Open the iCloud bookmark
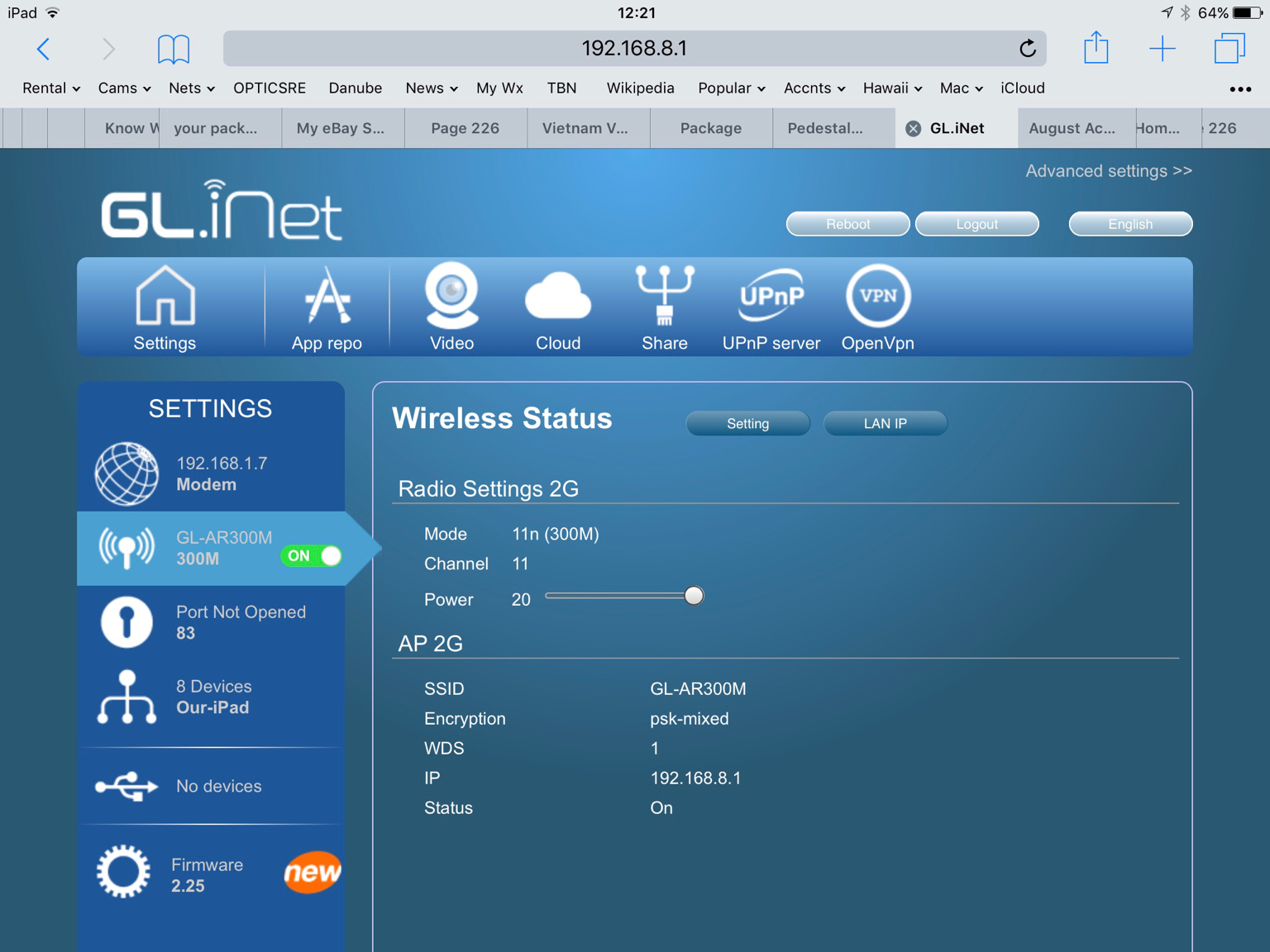This screenshot has height=952, width=1270. click(1023, 88)
